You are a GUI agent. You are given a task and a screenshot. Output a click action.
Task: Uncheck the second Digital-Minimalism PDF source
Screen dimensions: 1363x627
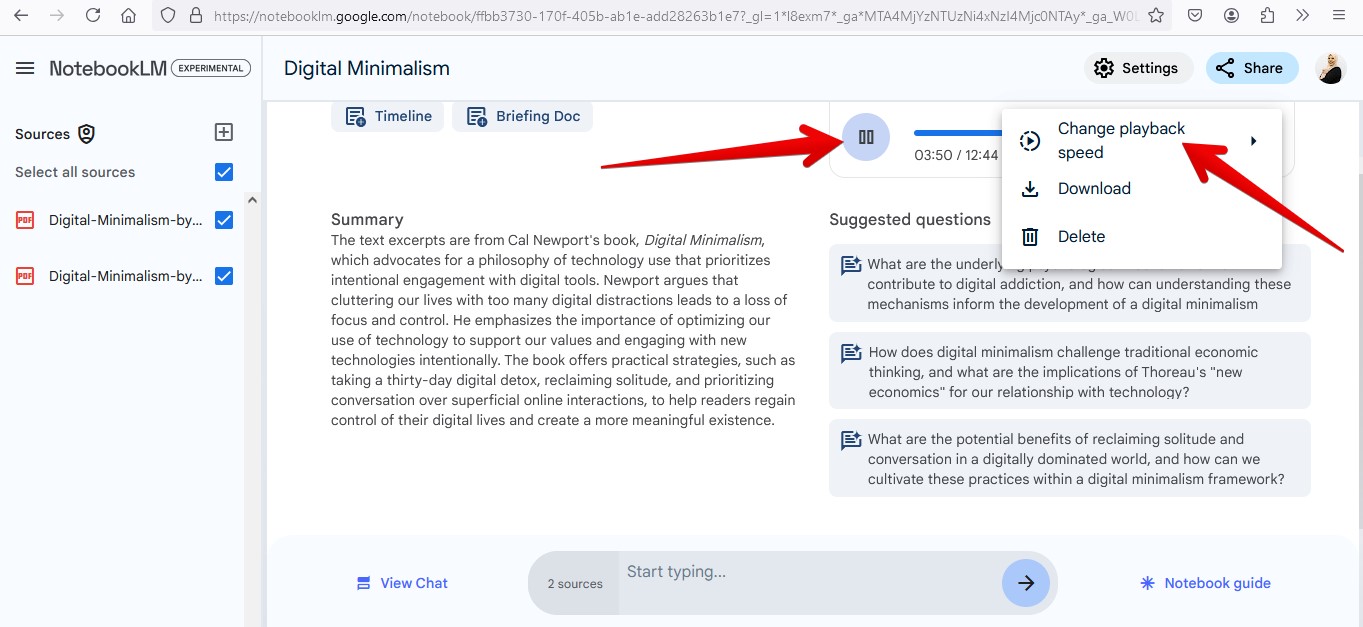224,276
